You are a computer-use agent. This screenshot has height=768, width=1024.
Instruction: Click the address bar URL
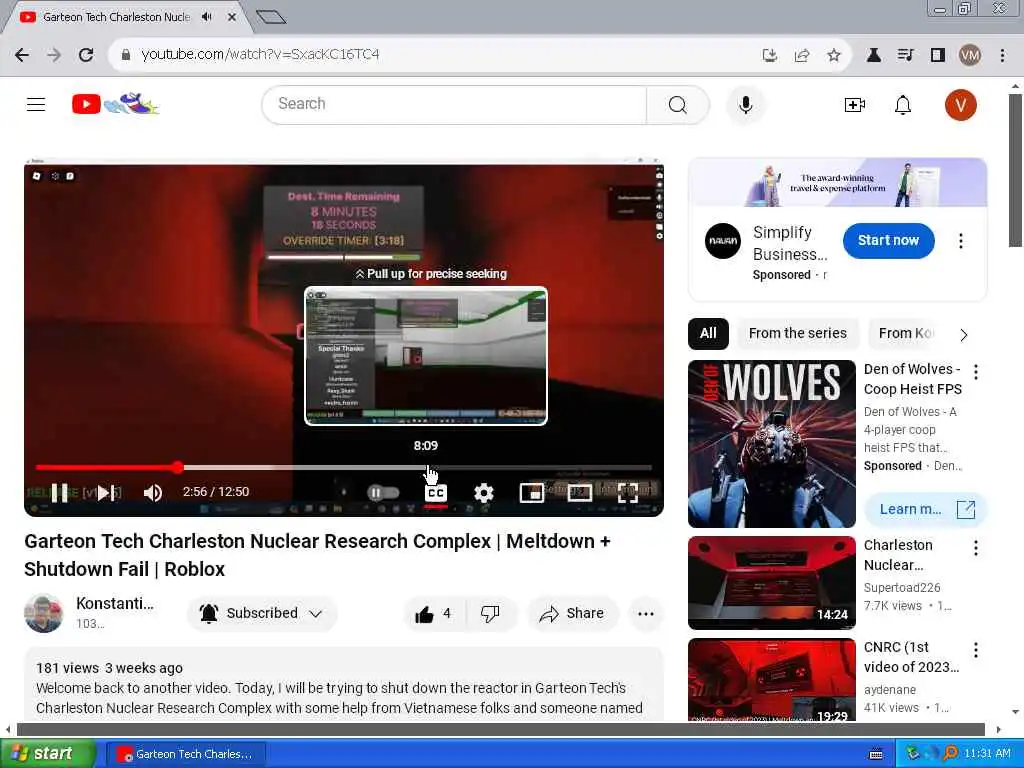pyautogui.click(x=260, y=54)
